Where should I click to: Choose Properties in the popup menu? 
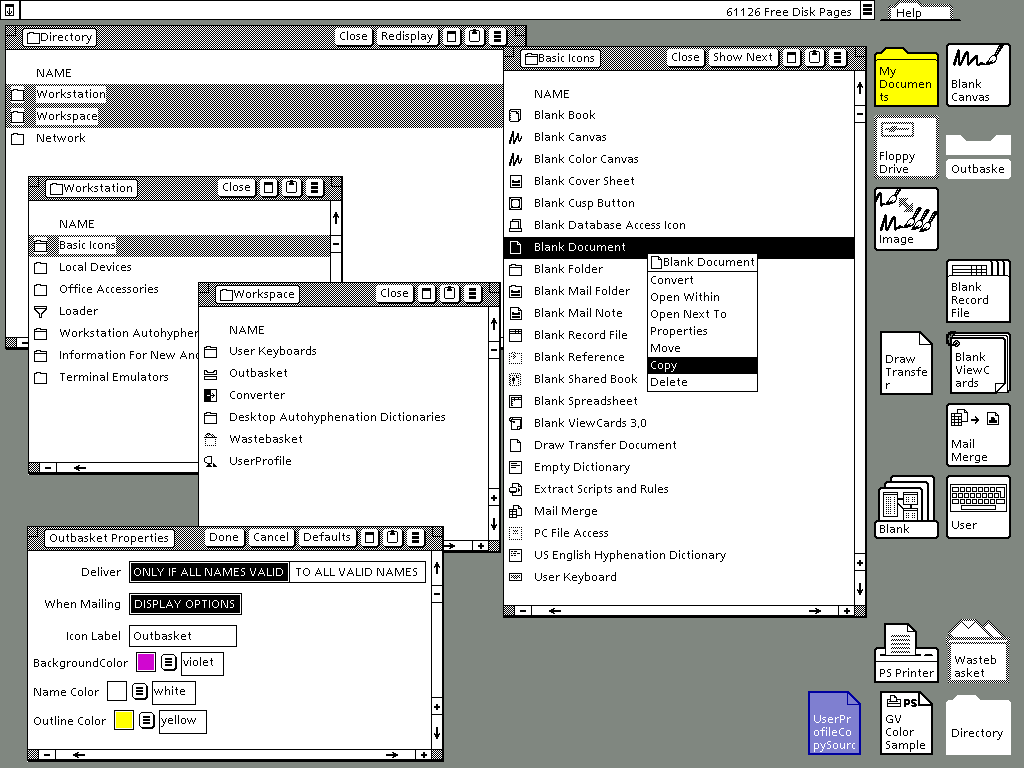[702, 331]
